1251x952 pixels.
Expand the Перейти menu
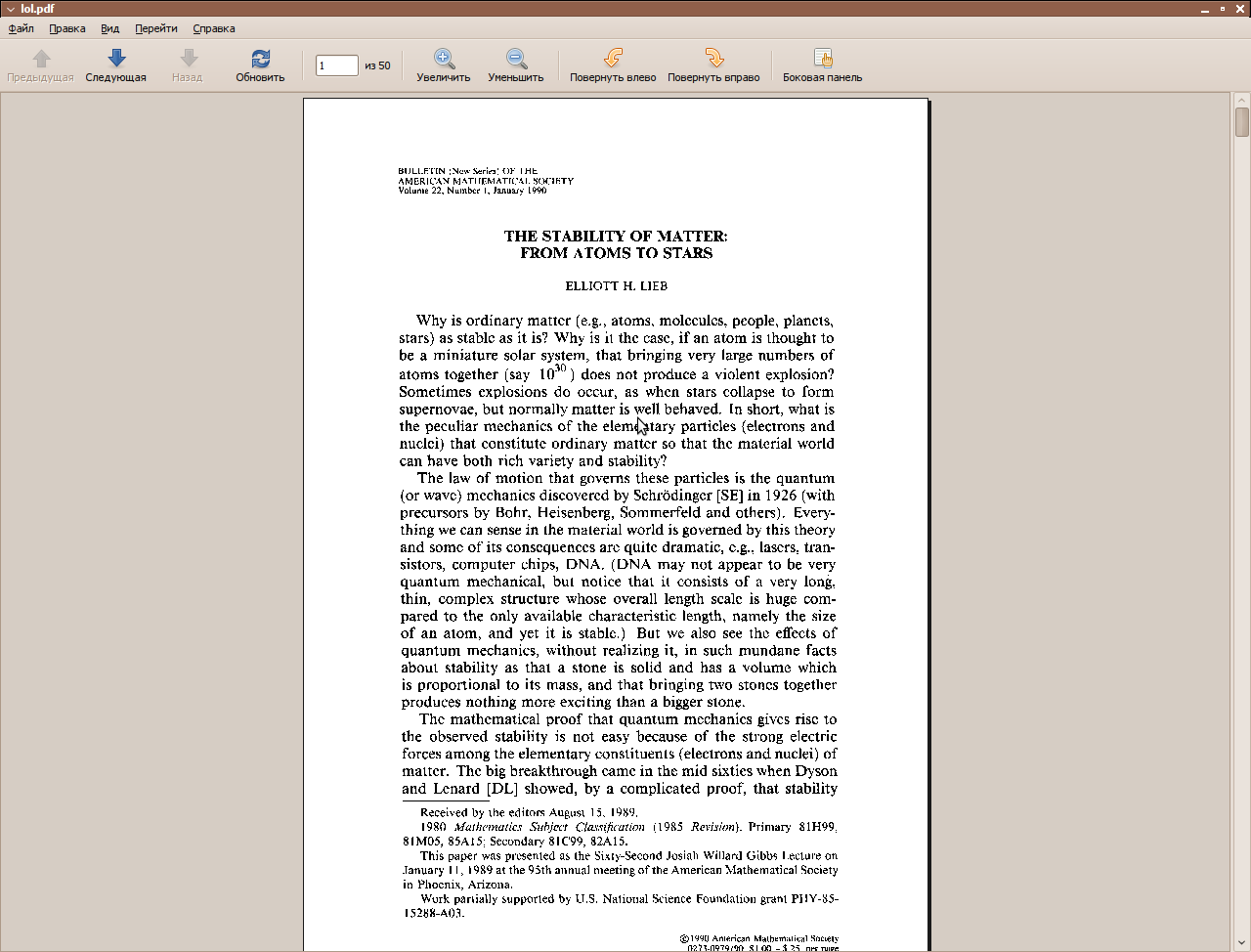coord(156,28)
